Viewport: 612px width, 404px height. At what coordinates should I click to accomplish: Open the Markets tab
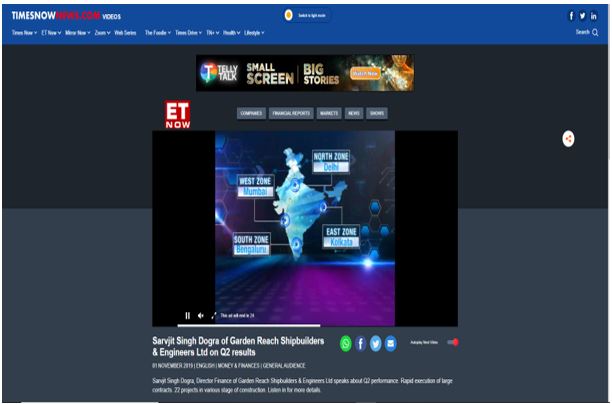point(329,113)
